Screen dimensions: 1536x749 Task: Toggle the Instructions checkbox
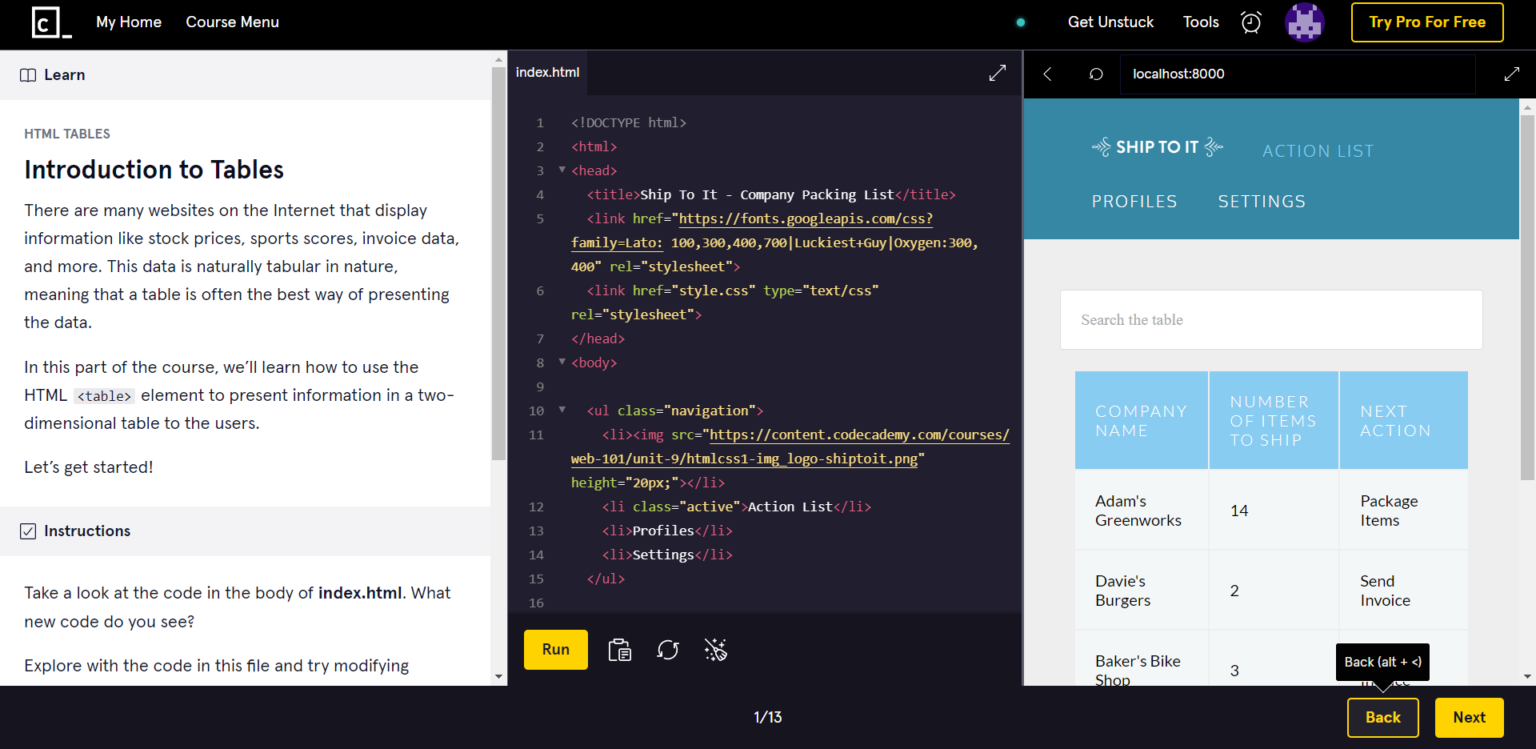(28, 531)
